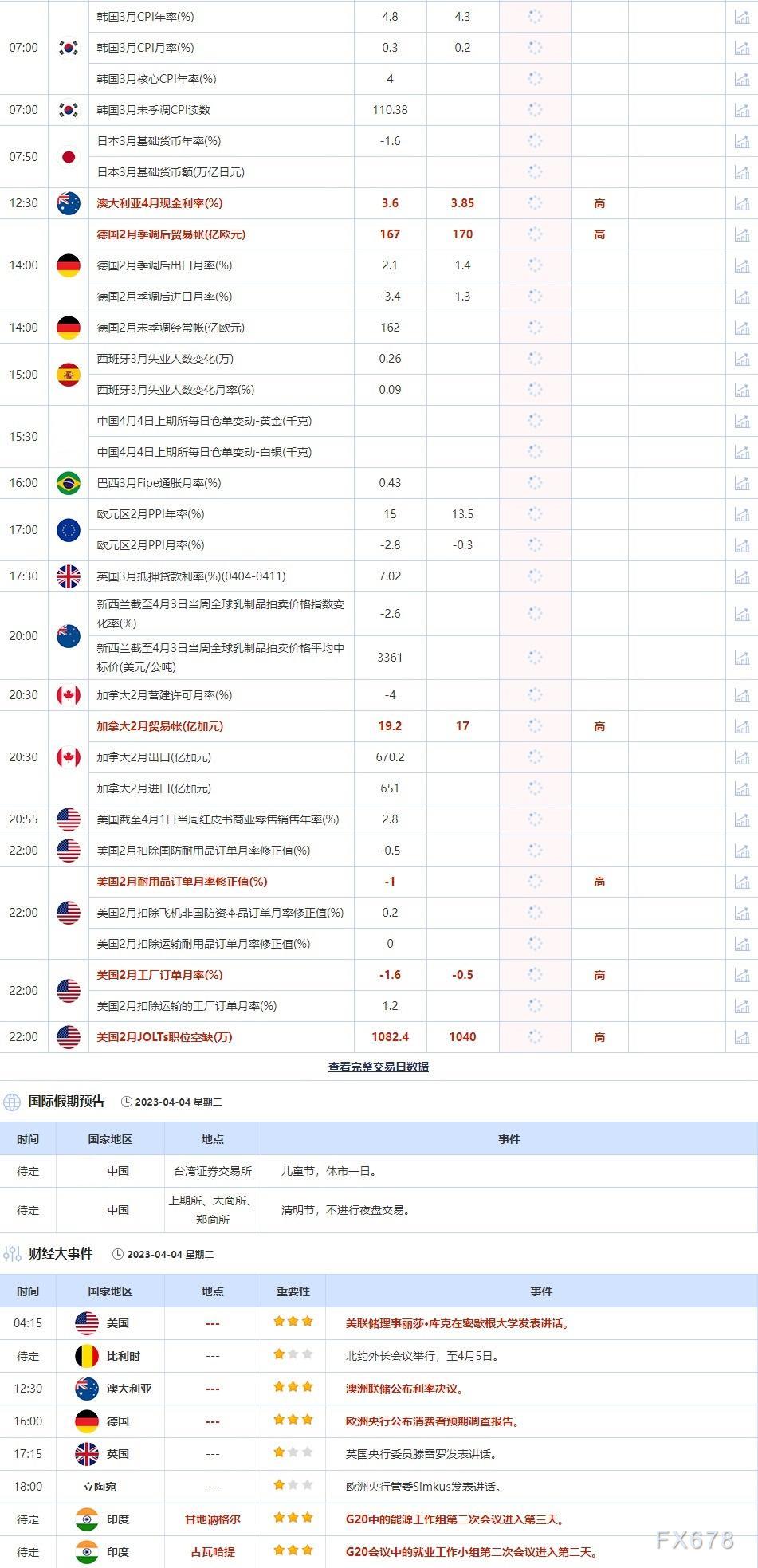Viewport: 758px width, 1568px height.
Task: Open chart icon for 加拿大2月贸易帐 row
Action: coord(741,726)
